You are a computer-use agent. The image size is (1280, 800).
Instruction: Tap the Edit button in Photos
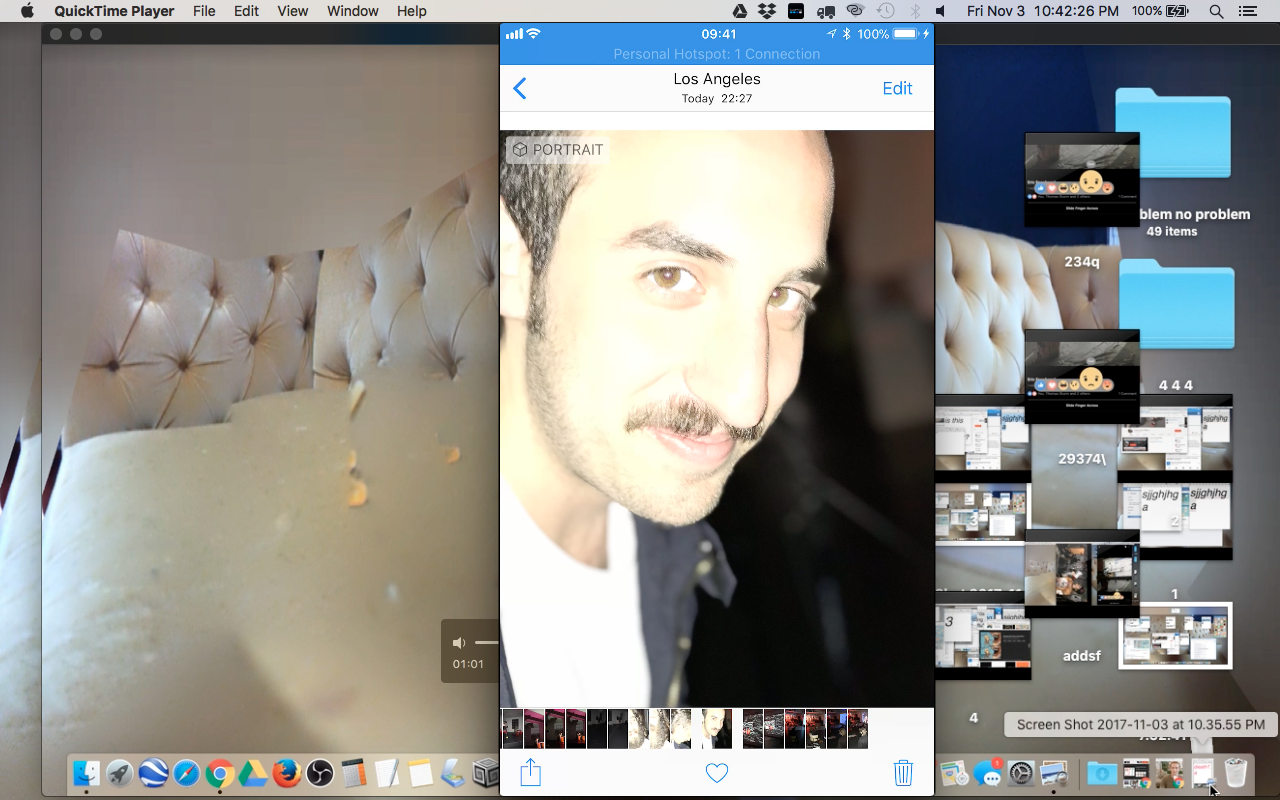(897, 88)
